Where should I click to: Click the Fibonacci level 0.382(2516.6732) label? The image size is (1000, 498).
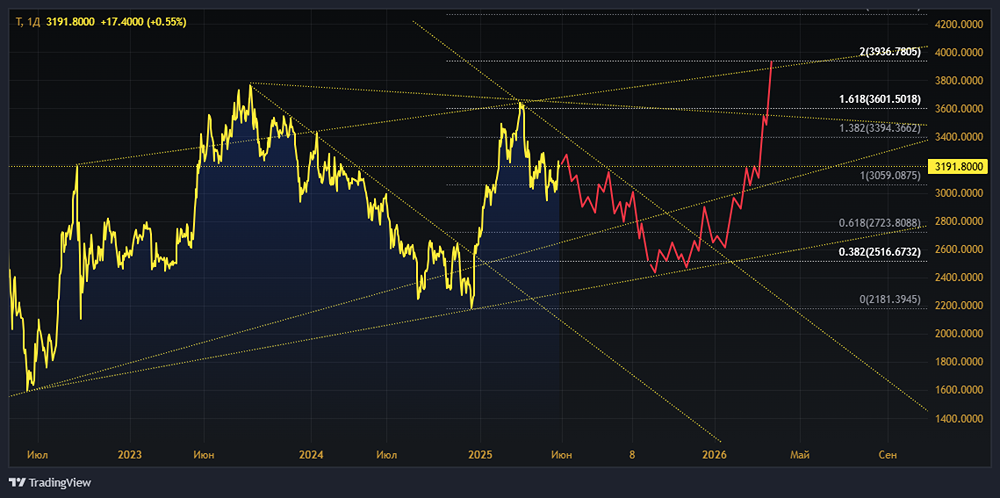880,253
